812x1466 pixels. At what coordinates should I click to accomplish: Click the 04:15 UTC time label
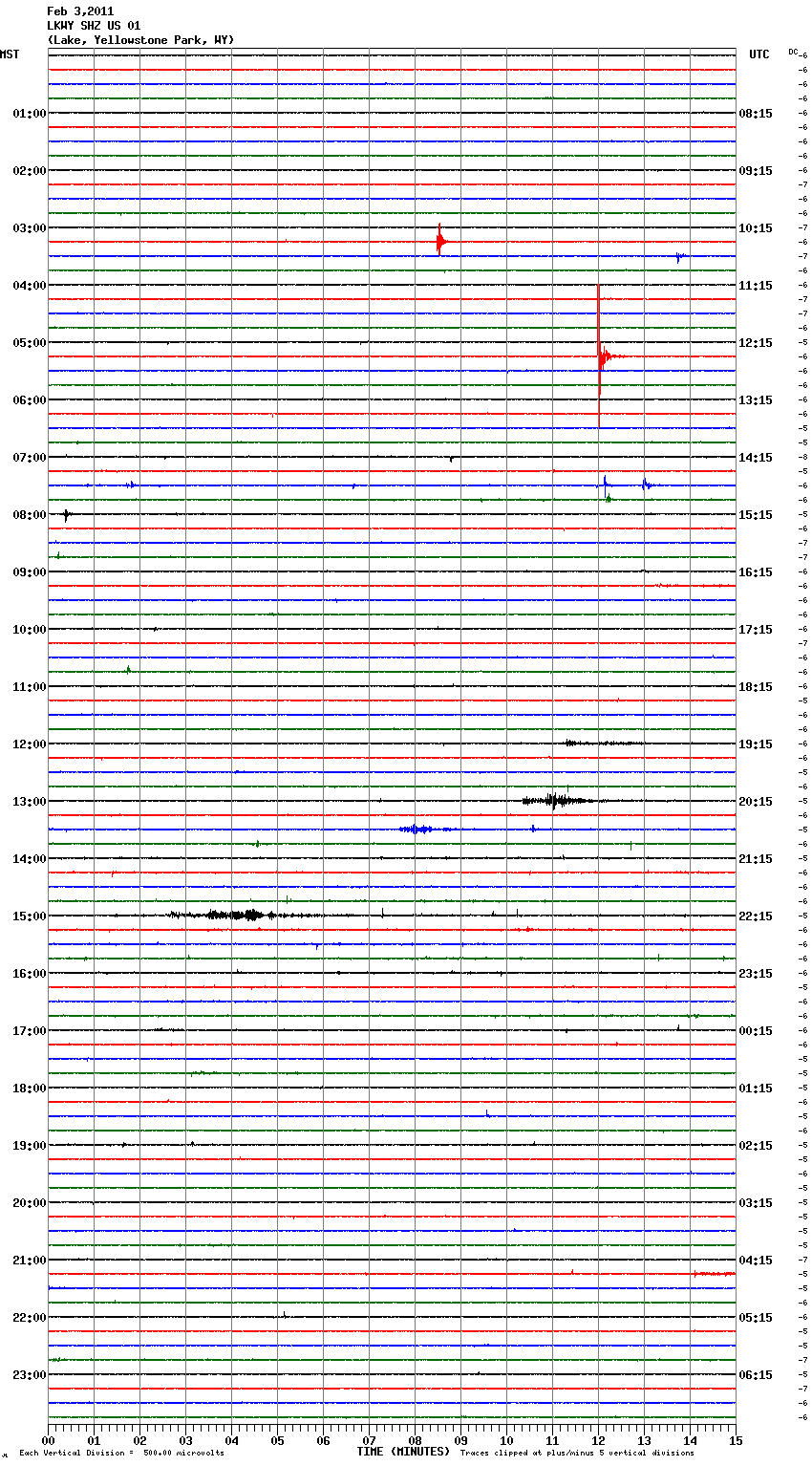756,1261
